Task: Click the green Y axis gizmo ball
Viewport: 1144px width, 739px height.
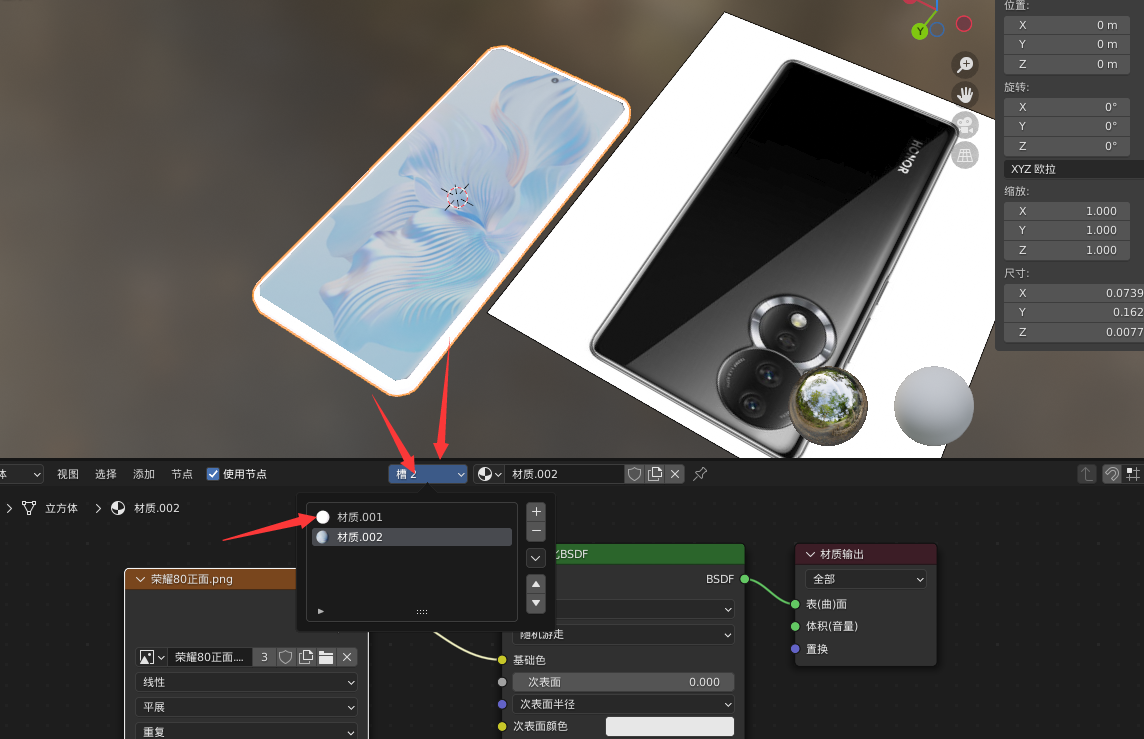Action: (919, 31)
